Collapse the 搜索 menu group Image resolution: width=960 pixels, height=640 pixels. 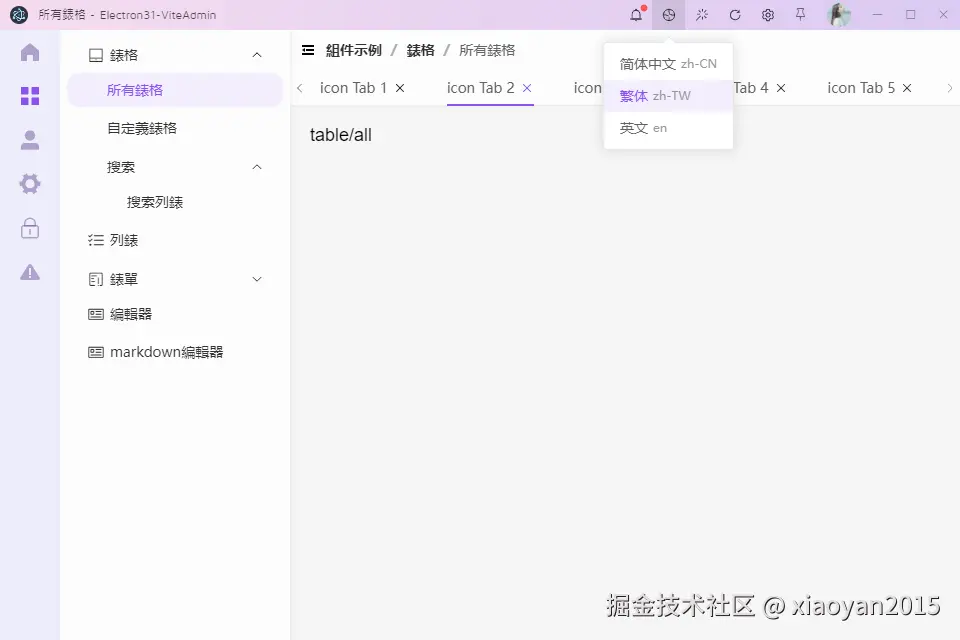point(256,167)
